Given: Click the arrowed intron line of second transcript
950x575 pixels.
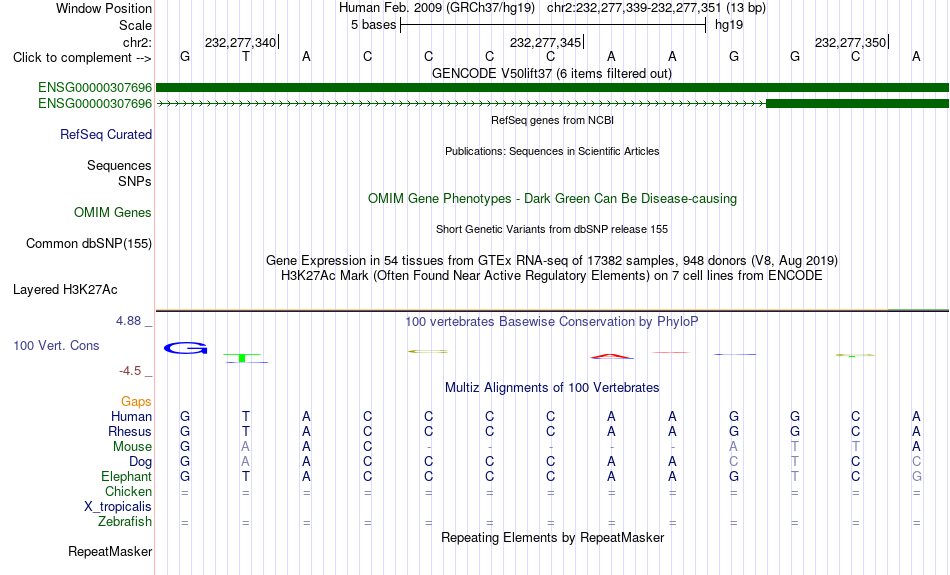Looking at the screenshot, I should [x=461, y=104].
